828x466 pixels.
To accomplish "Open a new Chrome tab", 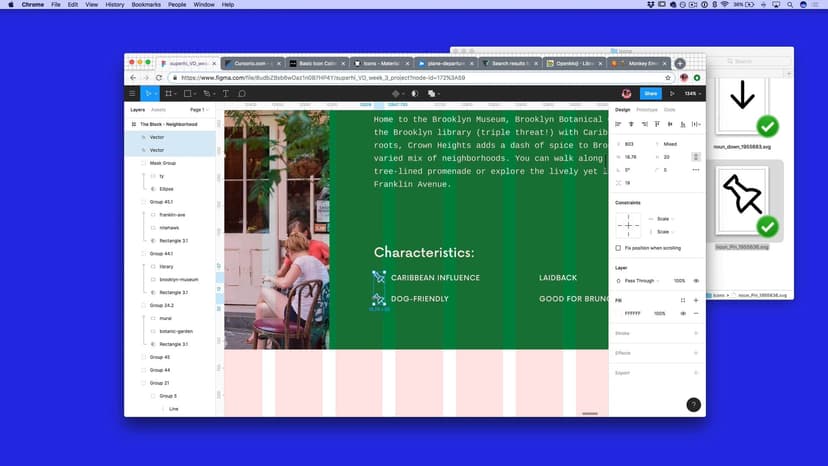I will click(x=680, y=63).
